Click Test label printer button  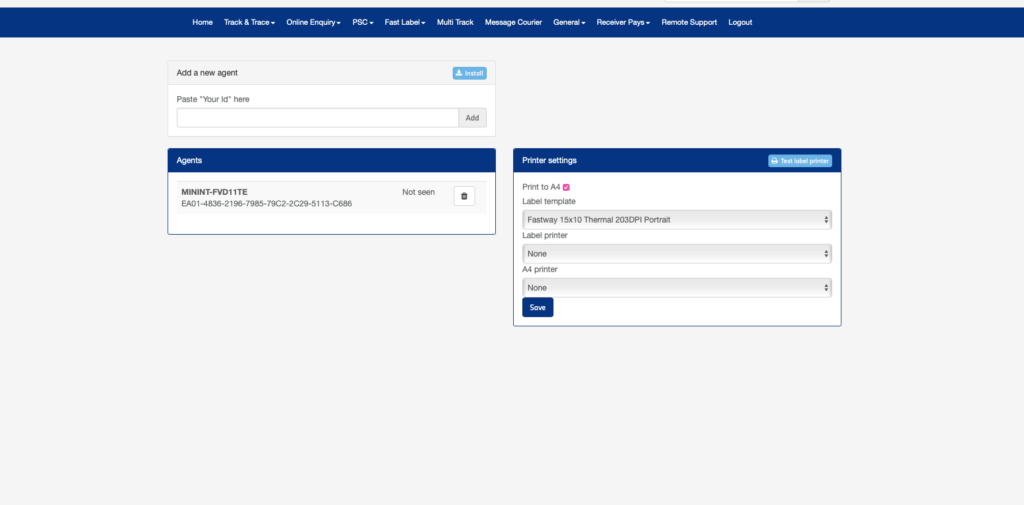(x=800, y=161)
